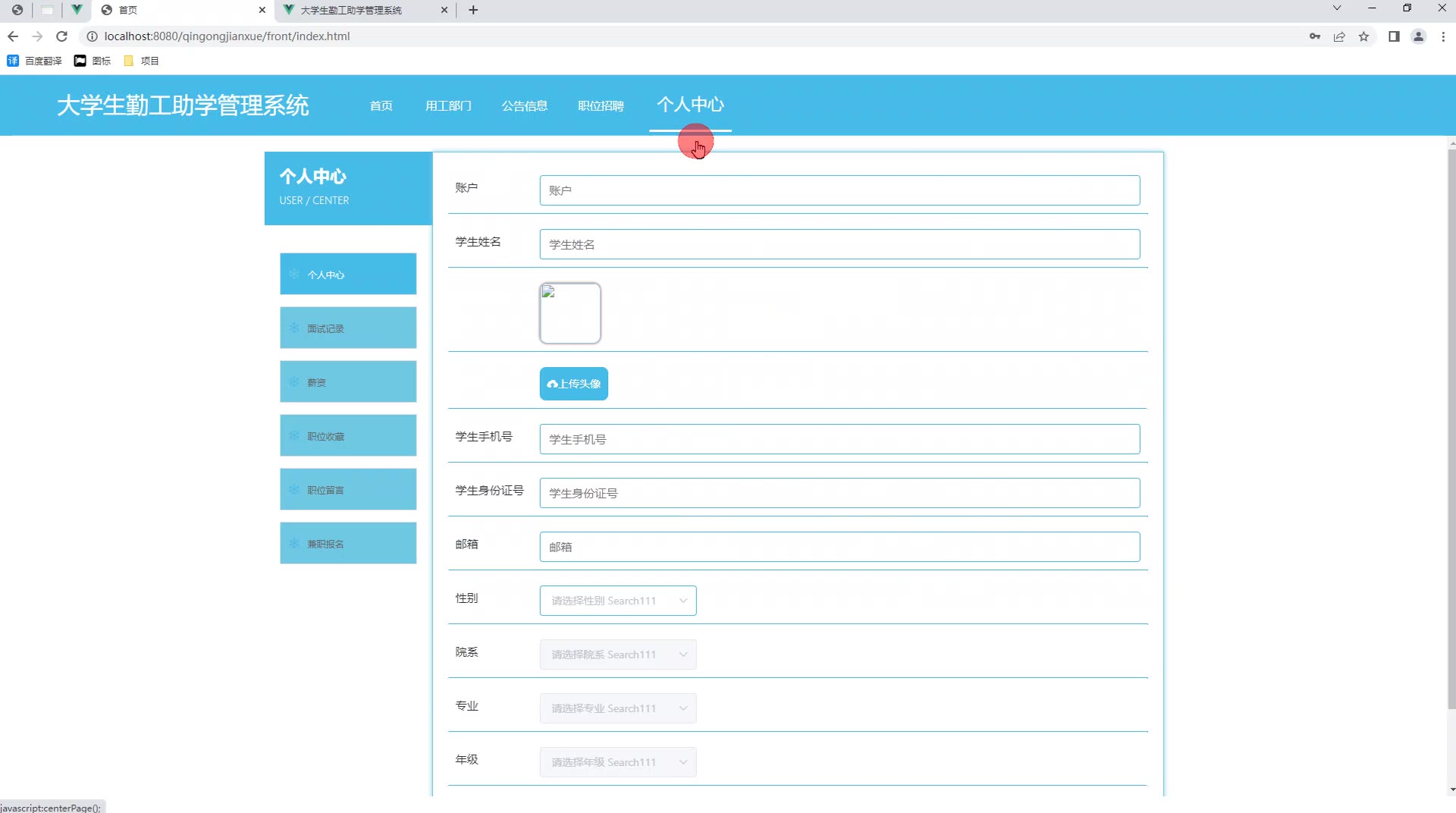
Task: Click the browser back arrow icon
Action: [13, 36]
